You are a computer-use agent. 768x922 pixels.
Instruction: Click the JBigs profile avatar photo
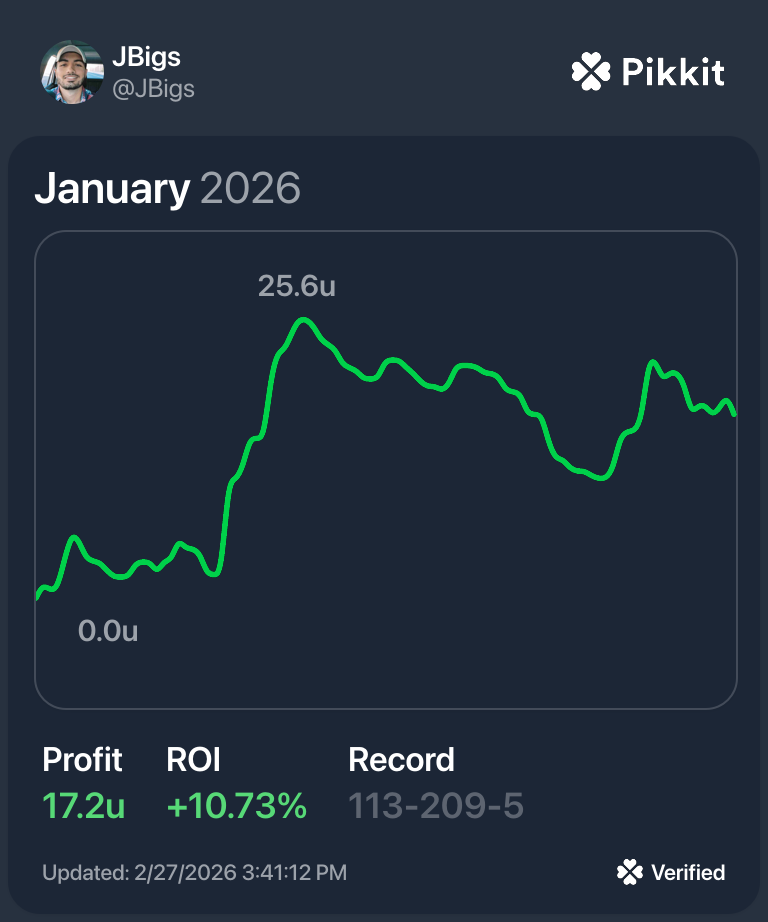pyautogui.click(x=71, y=72)
